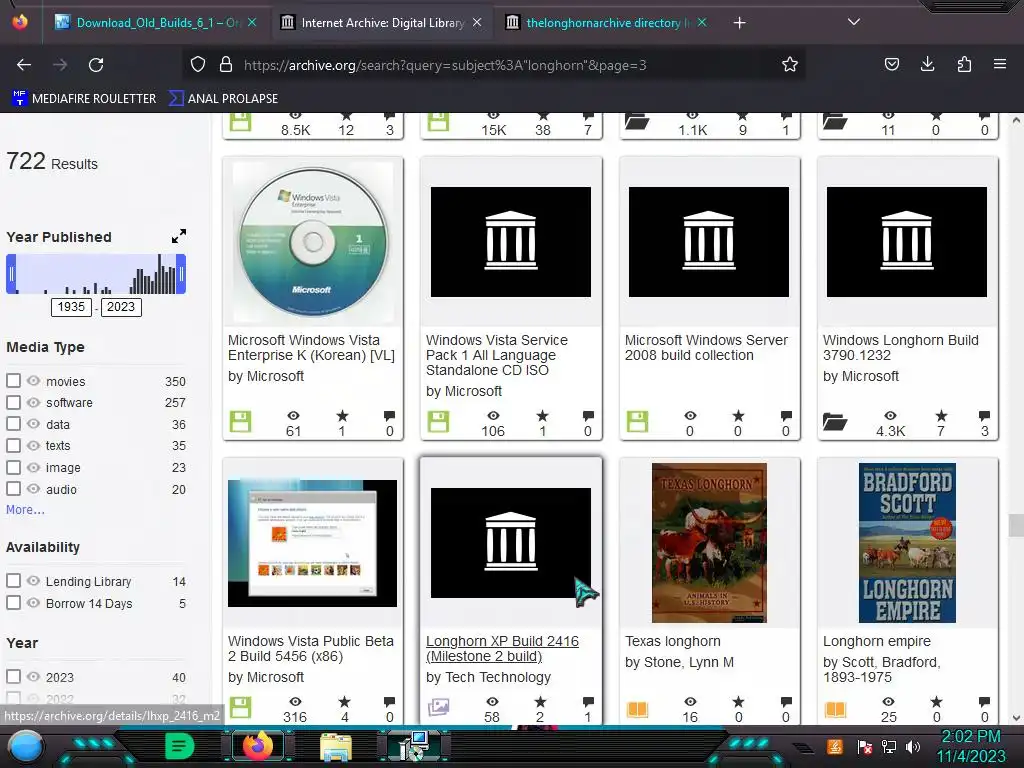Open the Start orb on the taskbar
The width and height of the screenshot is (1024, 768).
point(25,748)
